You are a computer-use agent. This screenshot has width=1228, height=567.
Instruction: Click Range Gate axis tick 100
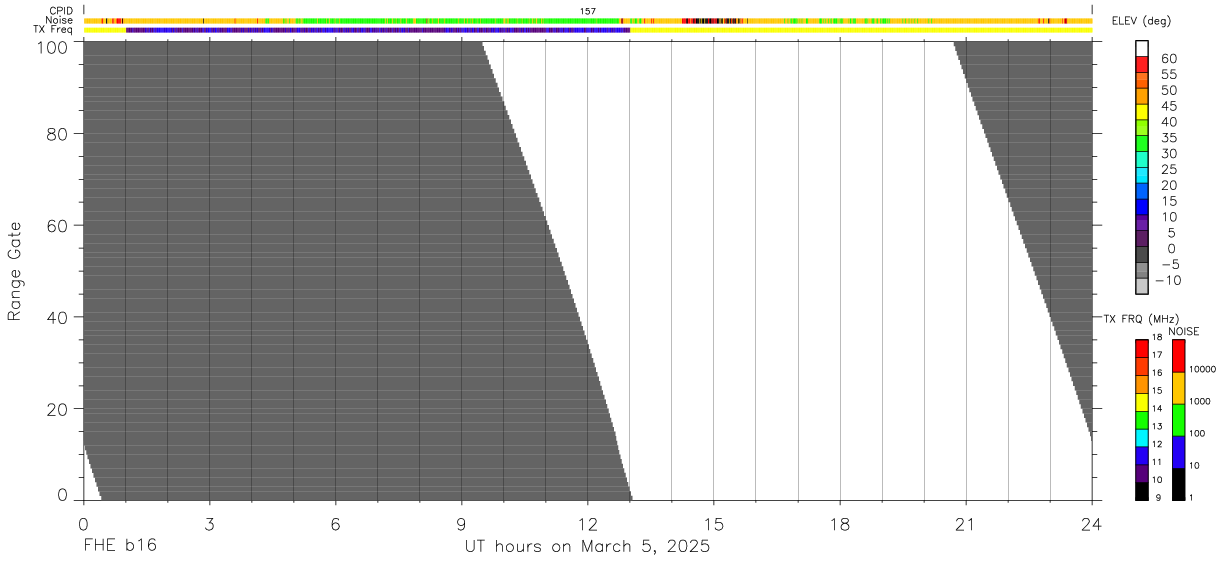pyautogui.click(x=50, y=46)
